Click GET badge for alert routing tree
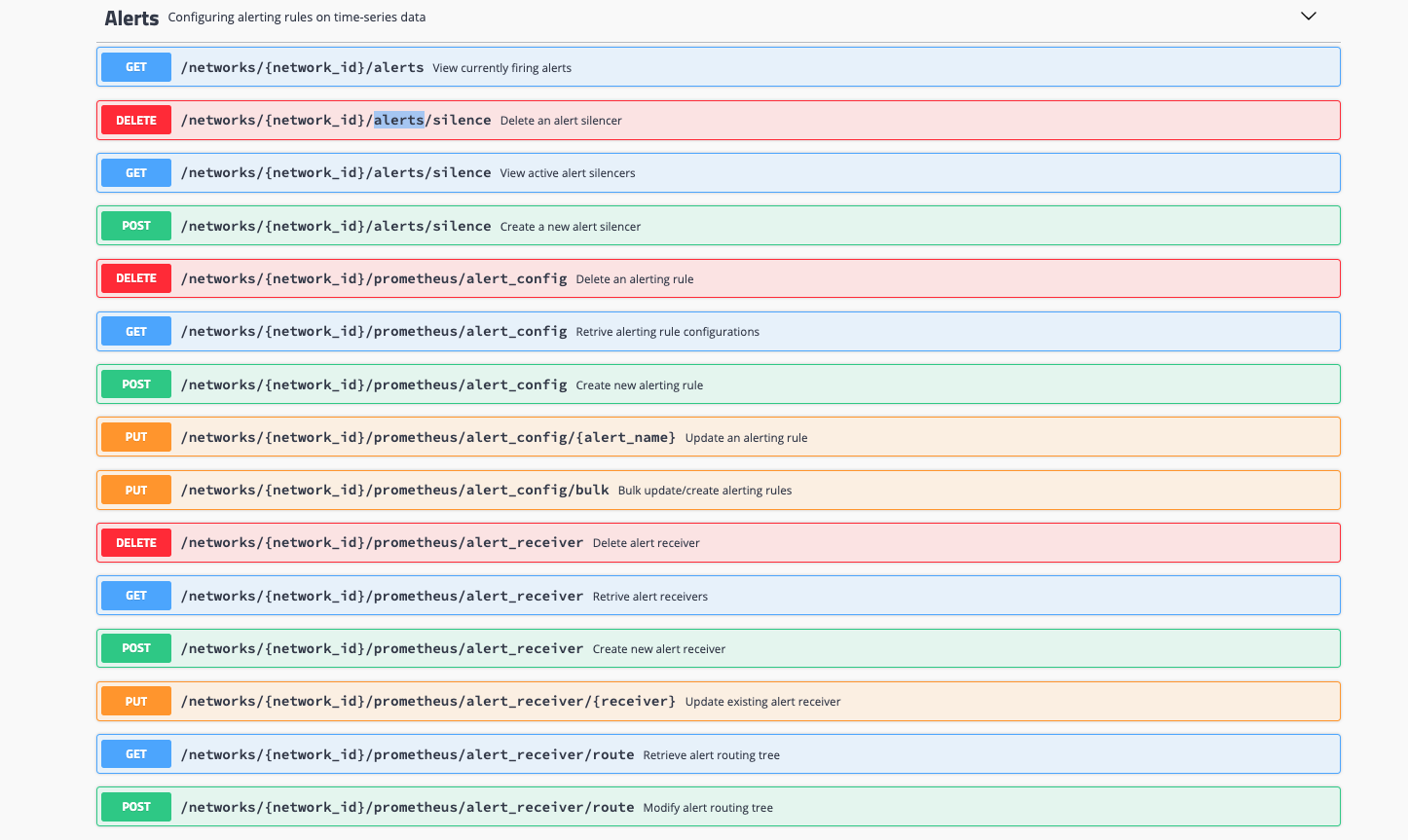The height and width of the screenshot is (840, 1408). pyautogui.click(x=136, y=754)
